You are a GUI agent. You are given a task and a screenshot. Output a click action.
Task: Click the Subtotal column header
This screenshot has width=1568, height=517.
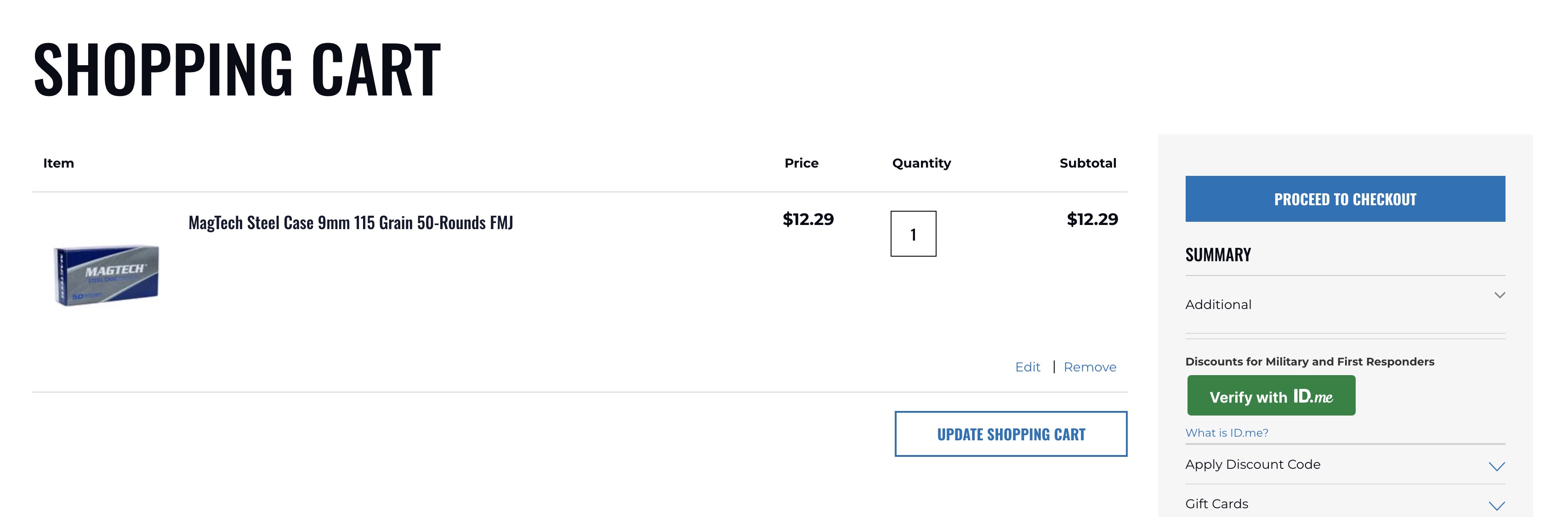1088,163
